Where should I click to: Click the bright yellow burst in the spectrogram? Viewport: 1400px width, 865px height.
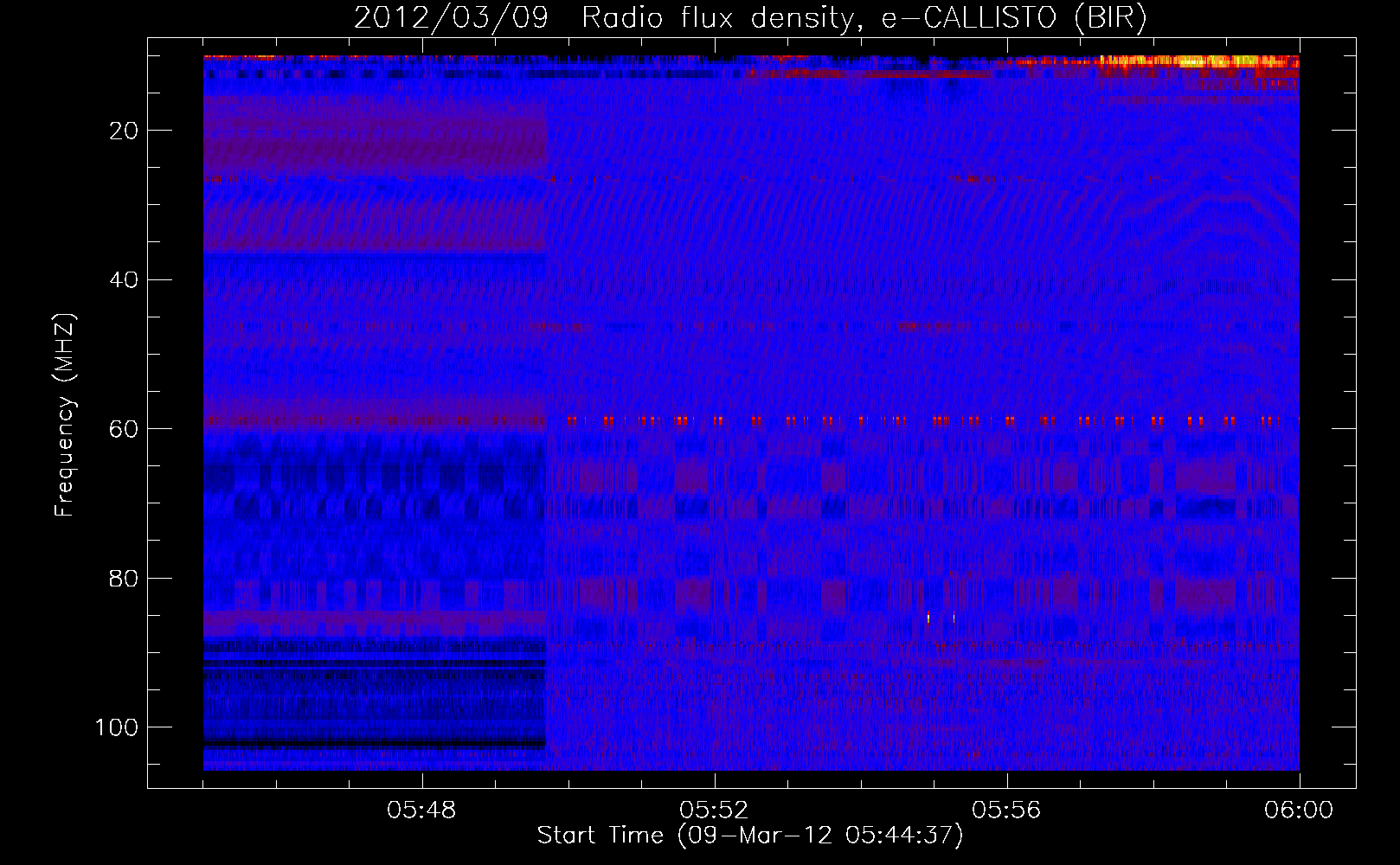tap(1199, 61)
